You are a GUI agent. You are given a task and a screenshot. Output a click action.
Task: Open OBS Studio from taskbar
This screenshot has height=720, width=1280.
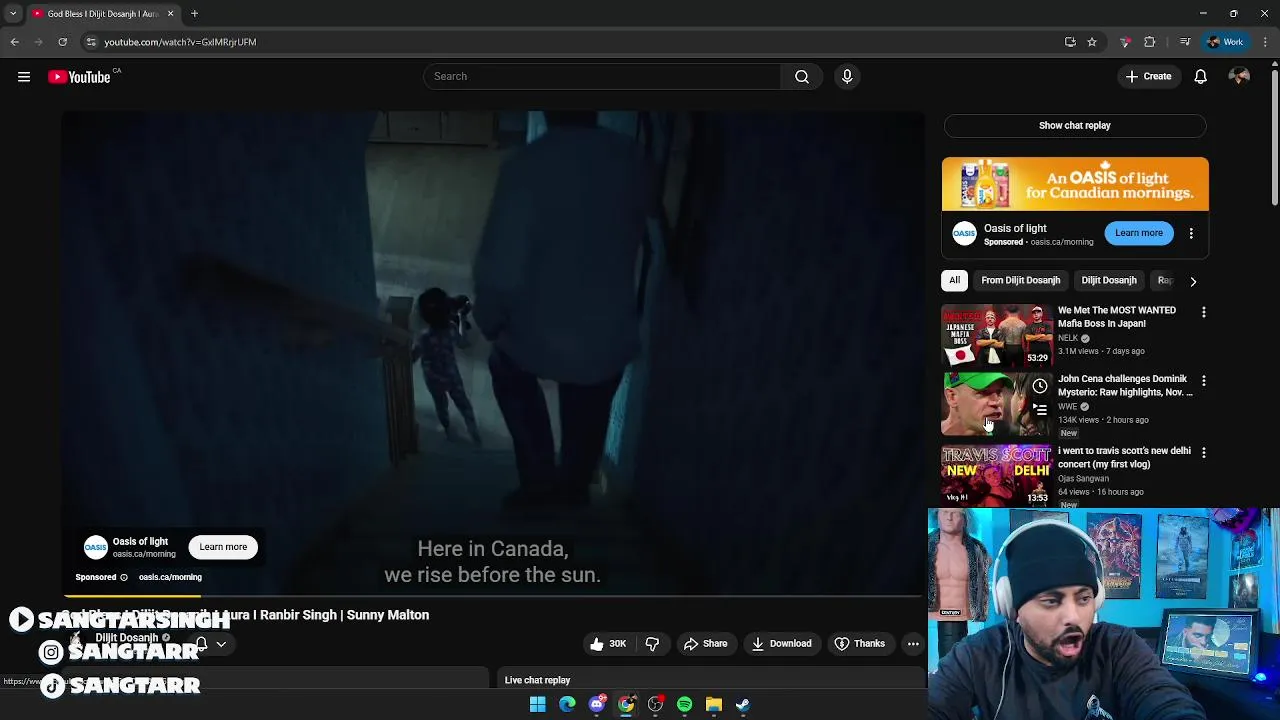[655, 705]
